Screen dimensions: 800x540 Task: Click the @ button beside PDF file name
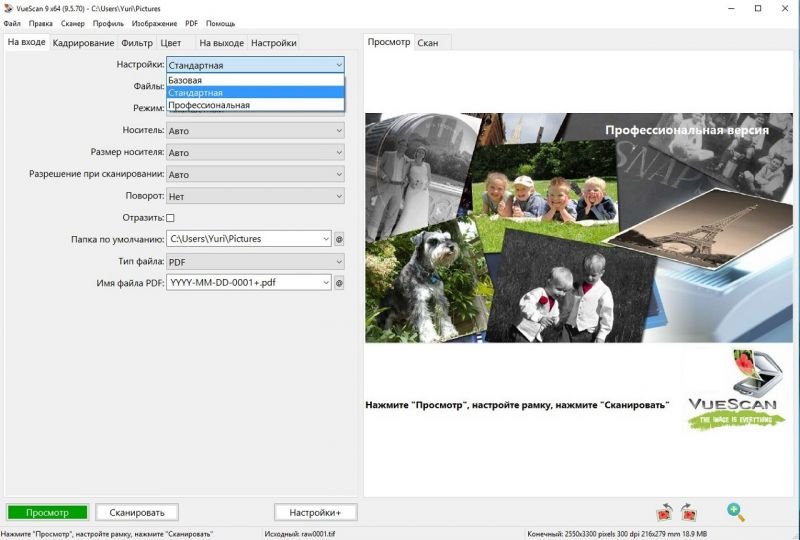339,283
